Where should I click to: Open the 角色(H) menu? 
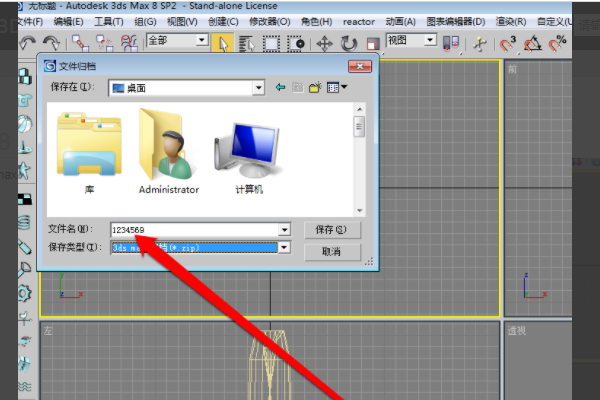(x=316, y=22)
